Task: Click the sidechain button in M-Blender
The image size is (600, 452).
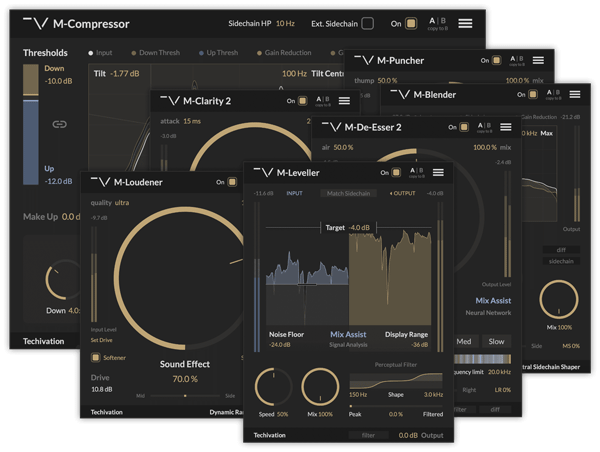Action: pos(561,261)
